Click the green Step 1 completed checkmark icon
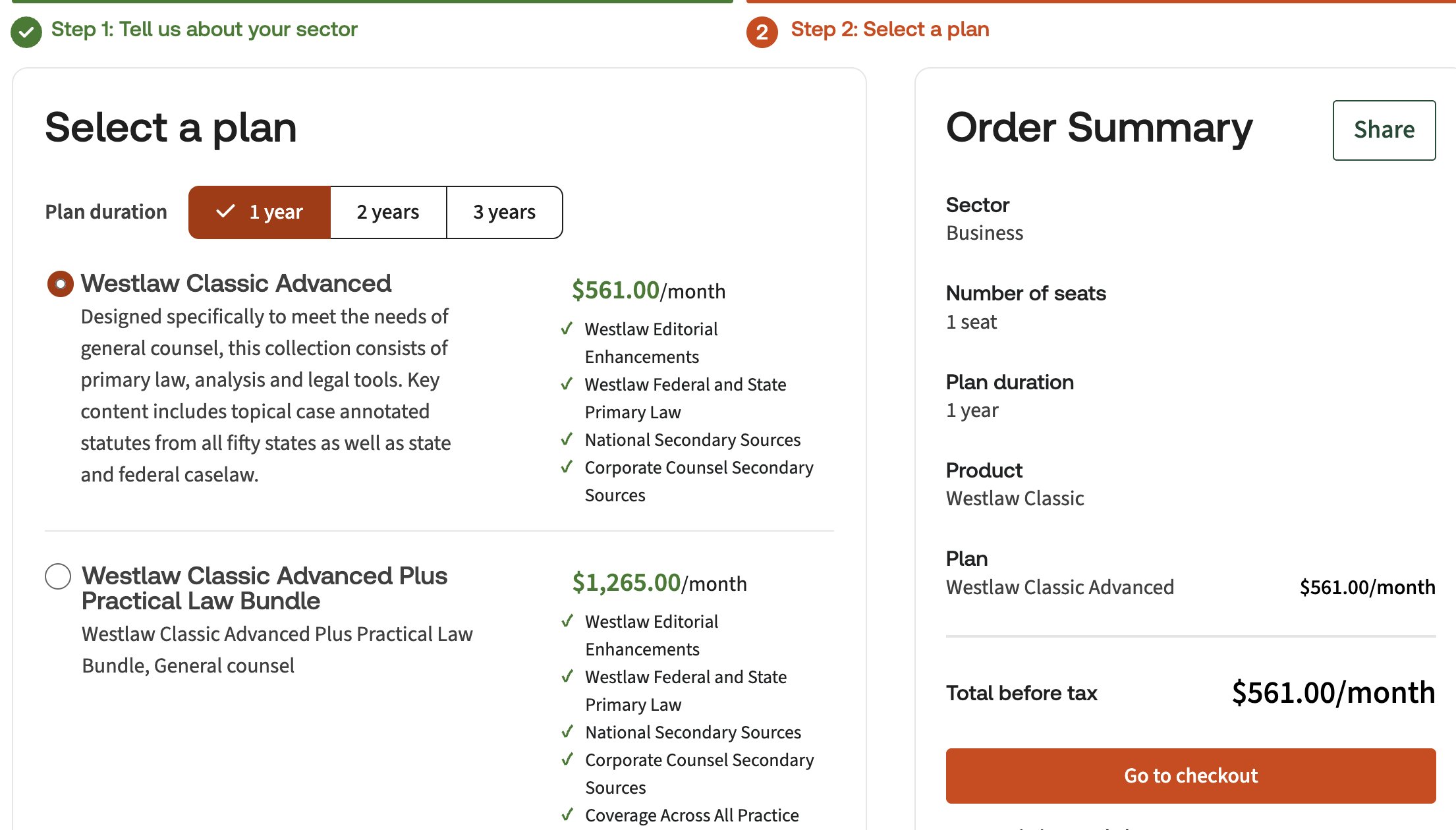1456x830 pixels. [x=26, y=32]
